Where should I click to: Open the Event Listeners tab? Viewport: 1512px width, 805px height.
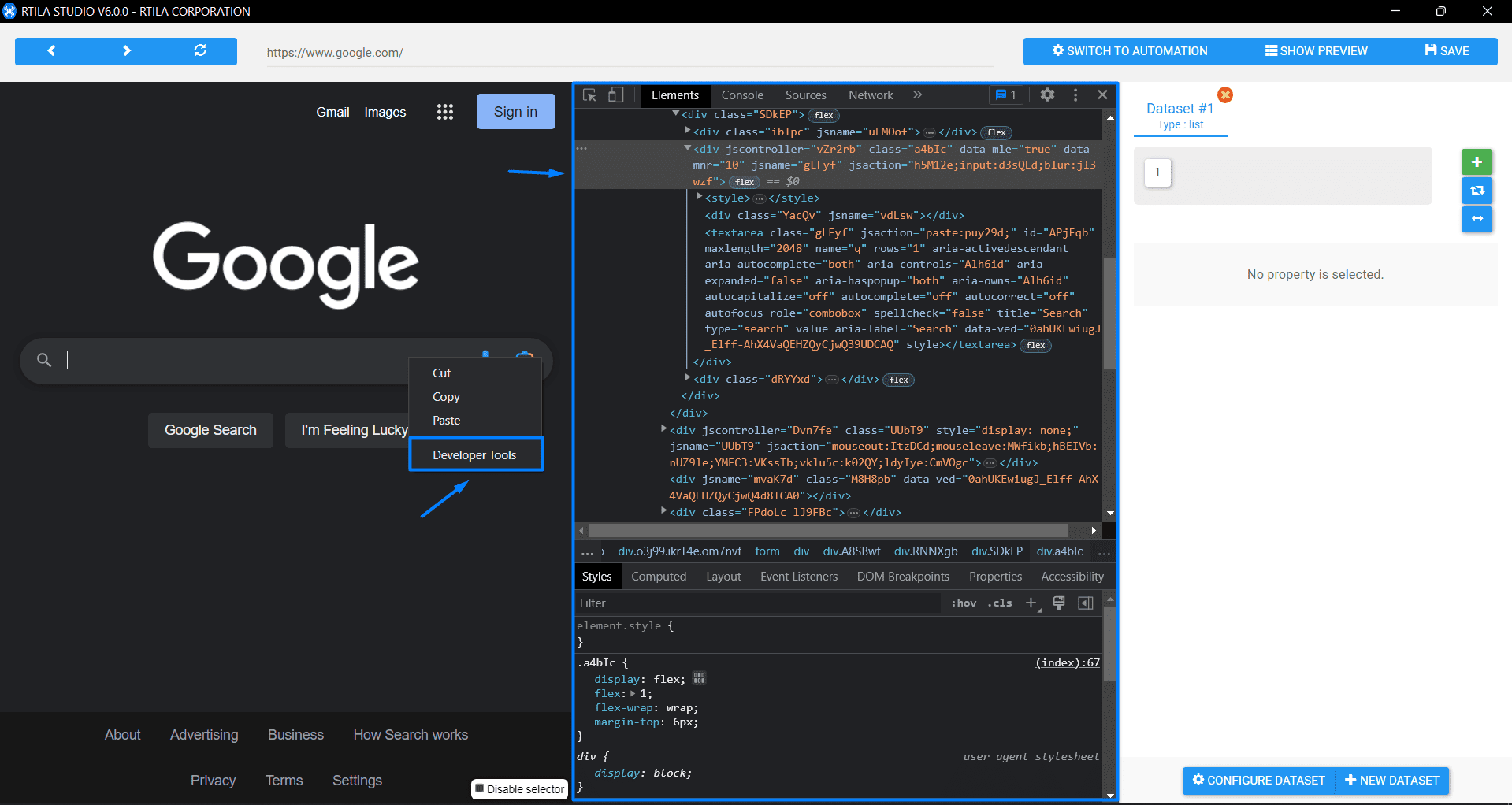[799, 577]
